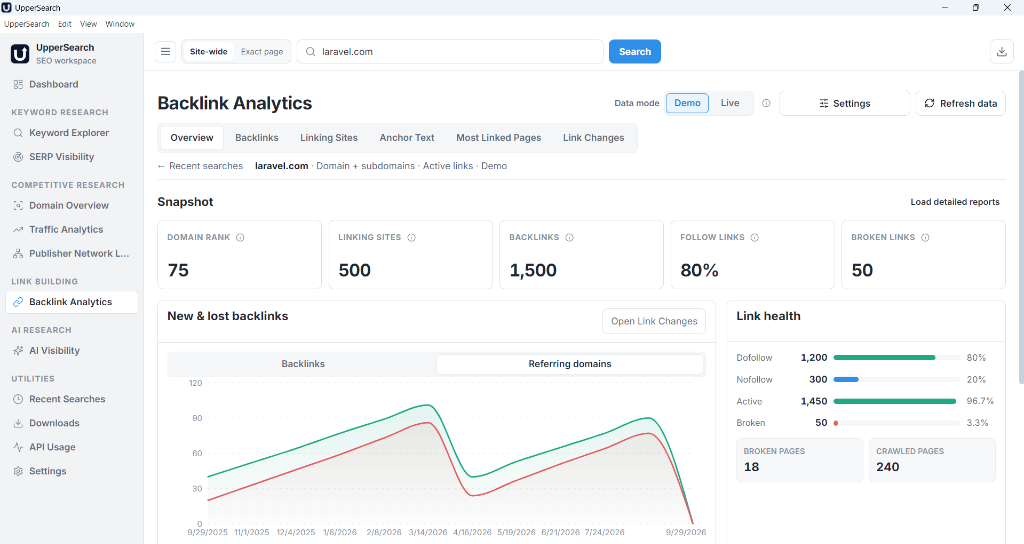The width and height of the screenshot is (1024, 544).
Task: Open the Backlinks tab
Action: pyautogui.click(x=257, y=138)
